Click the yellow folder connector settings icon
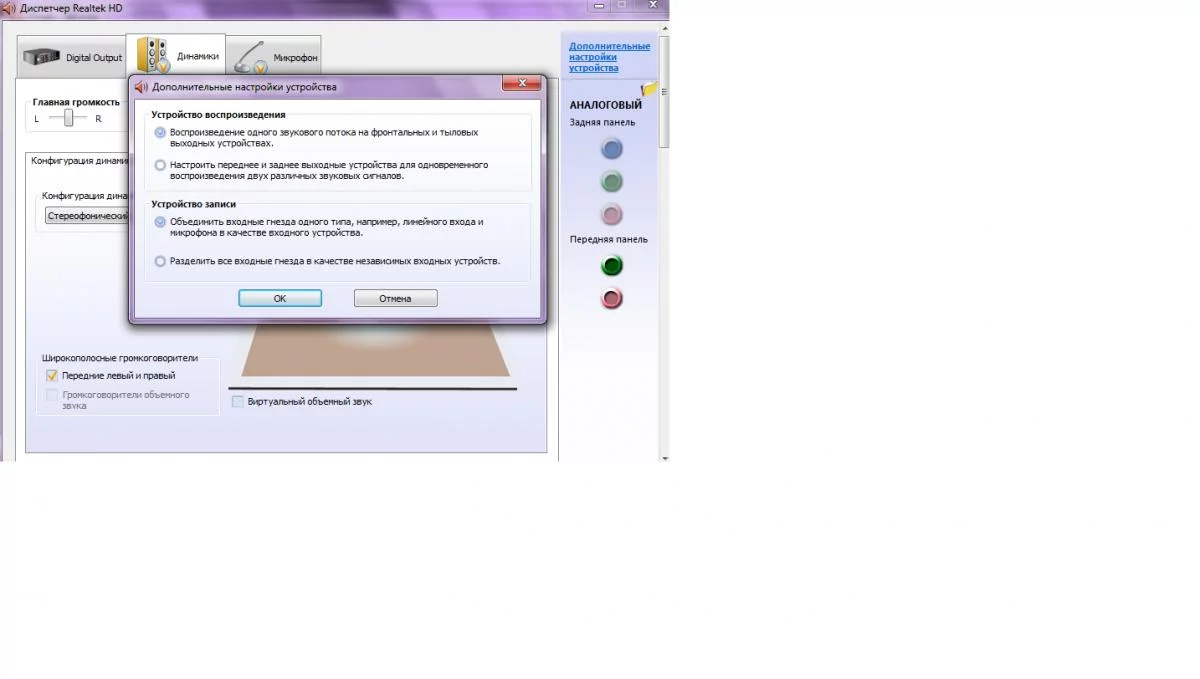Image resolution: width=1200 pixels, height=679 pixels. [x=650, y=89]
